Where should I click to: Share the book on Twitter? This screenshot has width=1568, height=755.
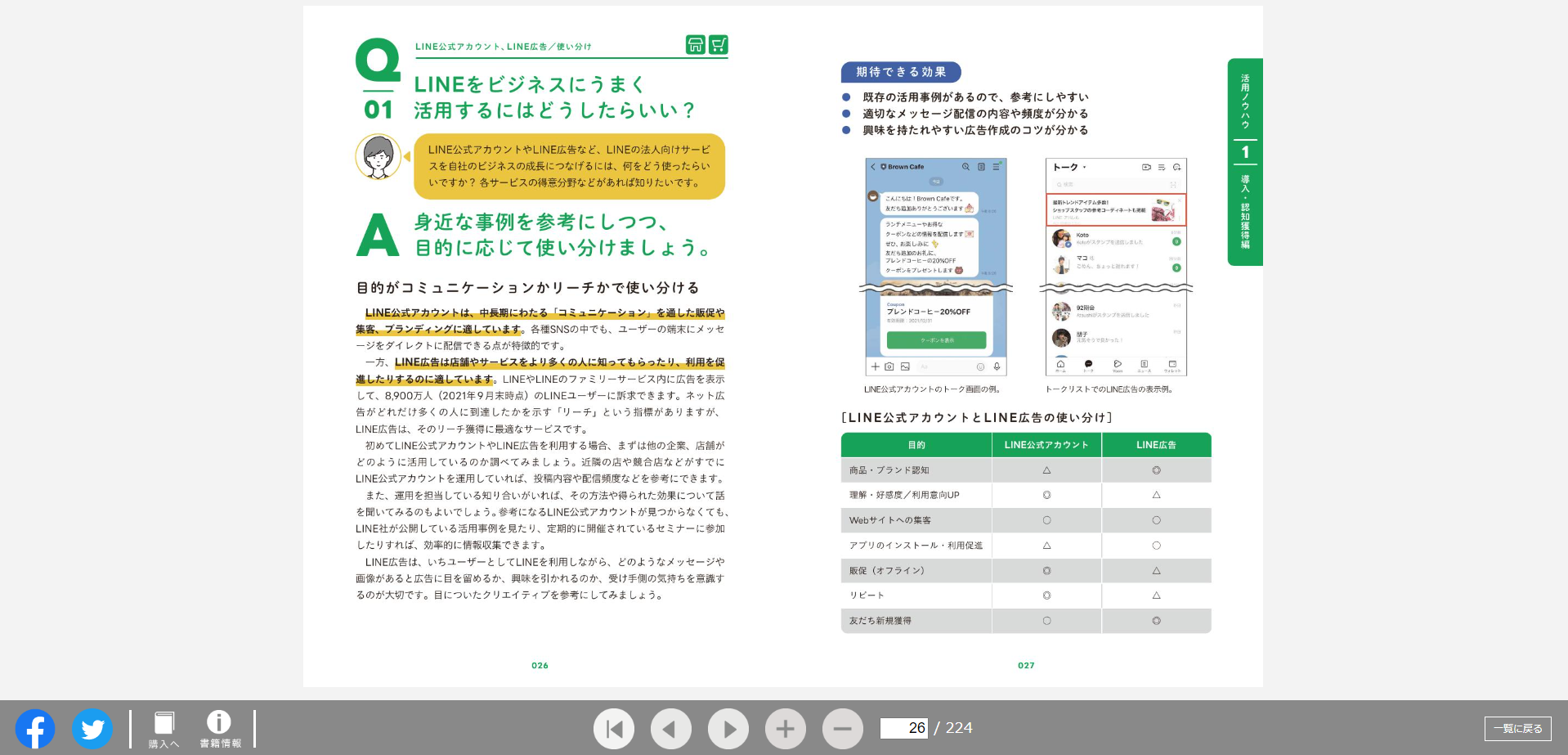click(x=92, y=728)
